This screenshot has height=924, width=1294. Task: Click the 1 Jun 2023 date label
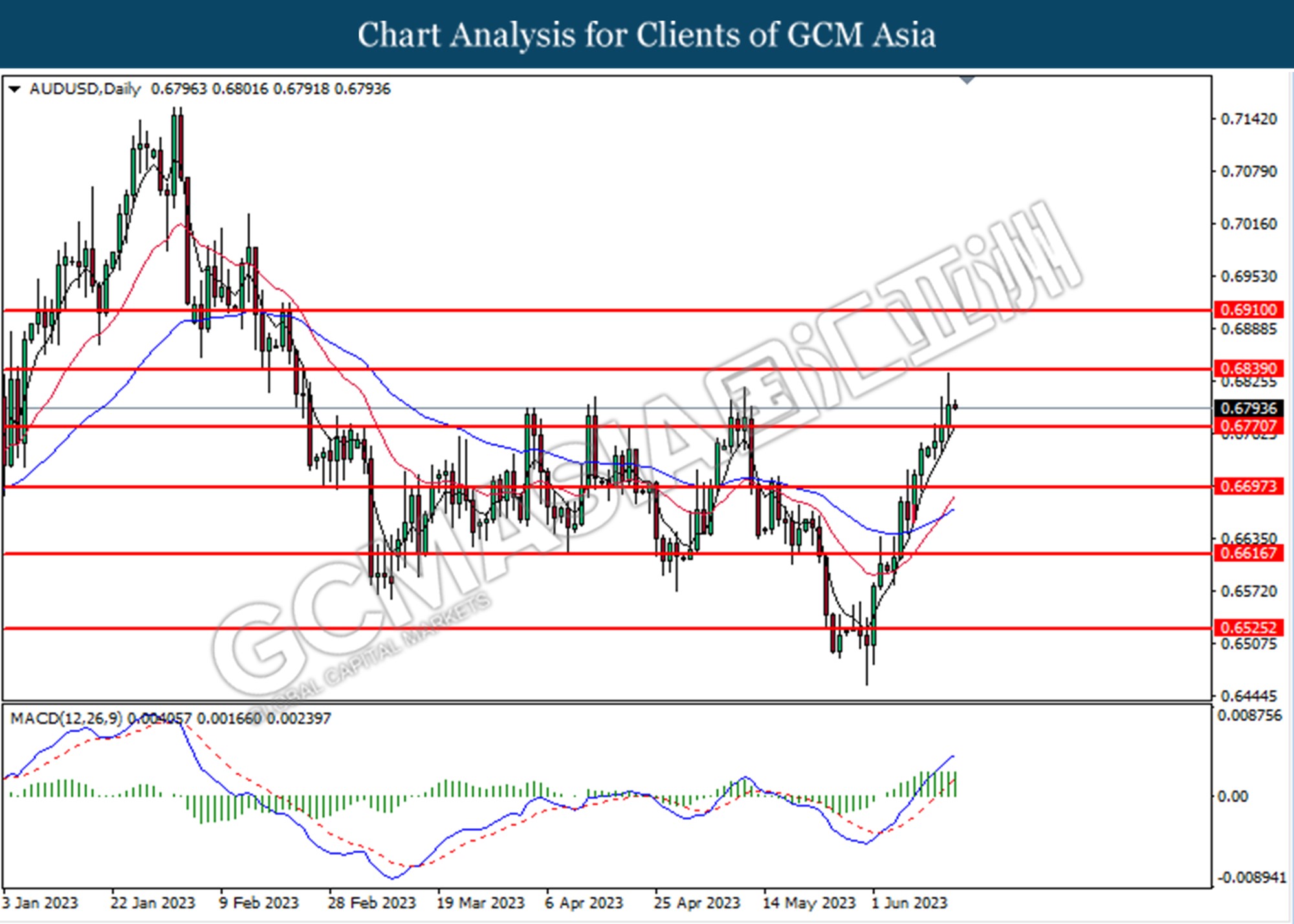(x=909, y=903)
